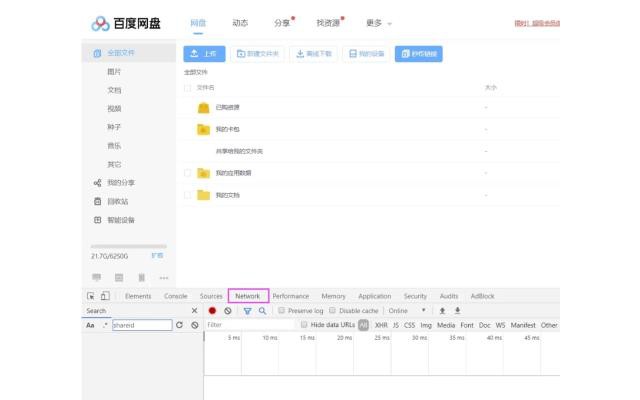Click the three-dots more icon below storage bar

(164, 278)
